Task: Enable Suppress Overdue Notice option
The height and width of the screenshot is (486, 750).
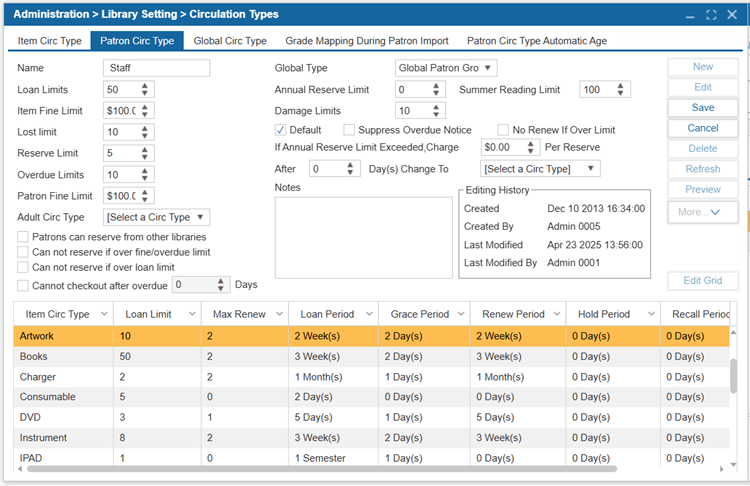Action: click(349, 130)
